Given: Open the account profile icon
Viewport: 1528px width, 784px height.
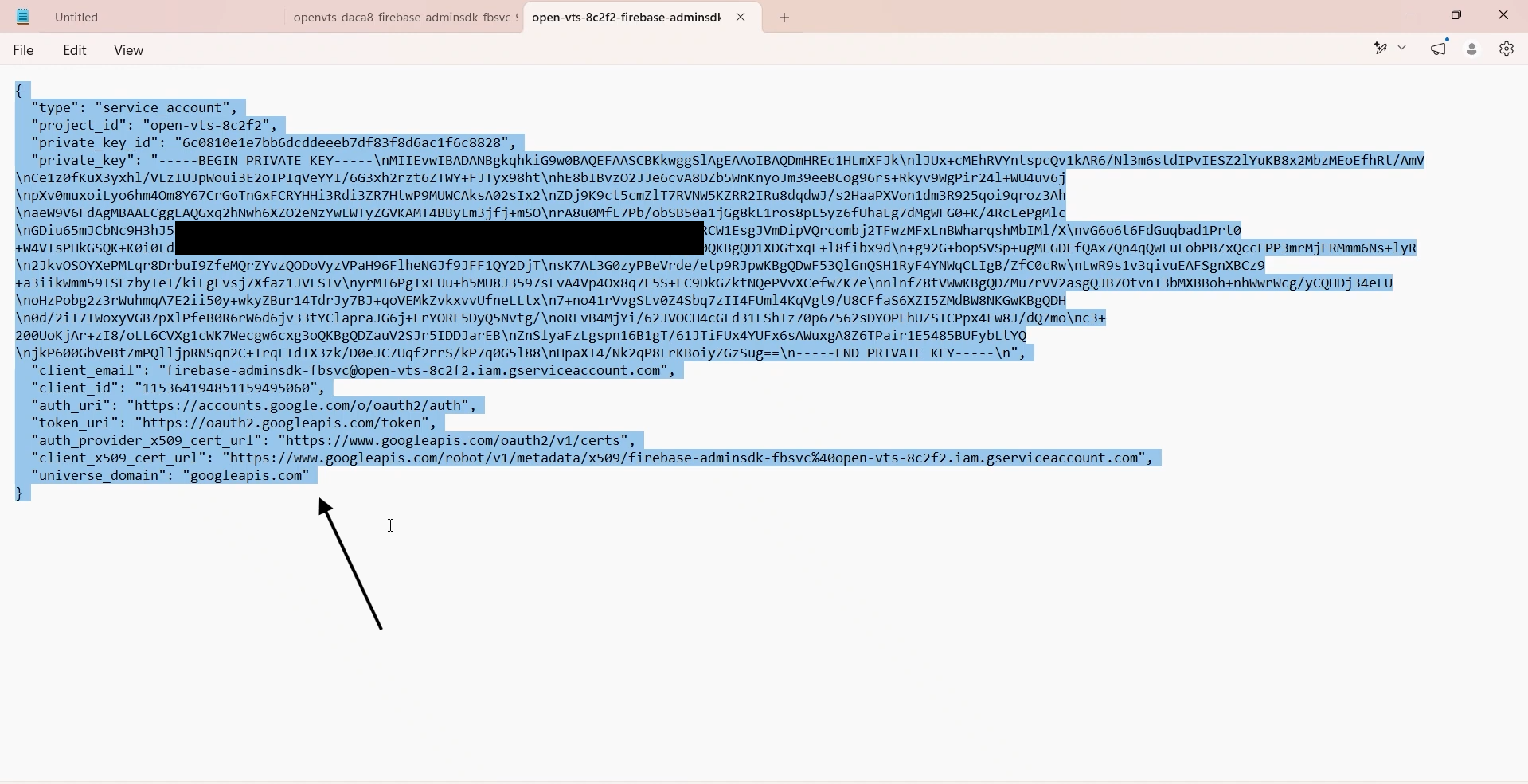Looking at the screenshot, I should pyautogui.click(x=1473, y=49).
